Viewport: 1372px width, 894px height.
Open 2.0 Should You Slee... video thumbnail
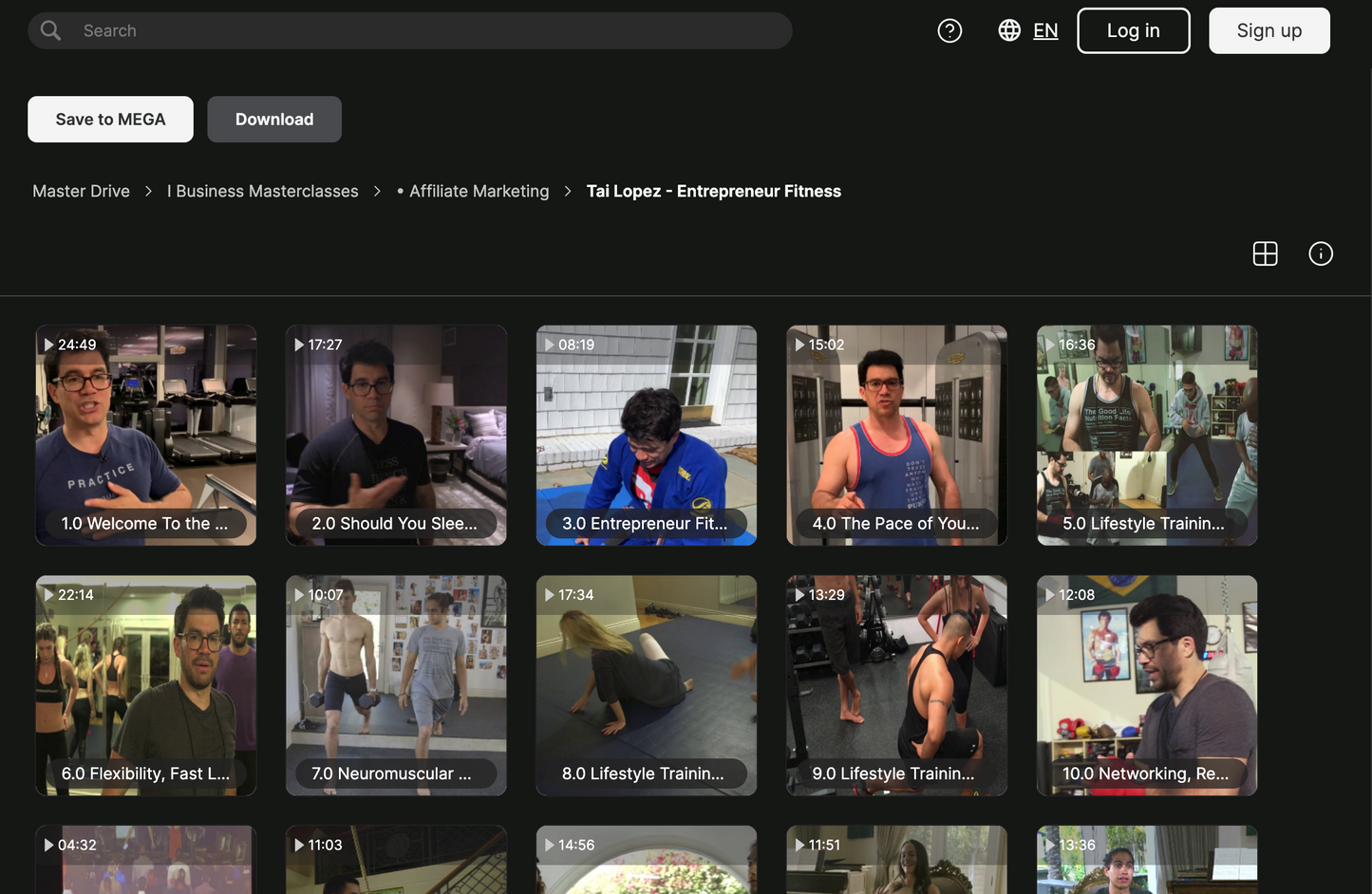(x=396, y=436)
